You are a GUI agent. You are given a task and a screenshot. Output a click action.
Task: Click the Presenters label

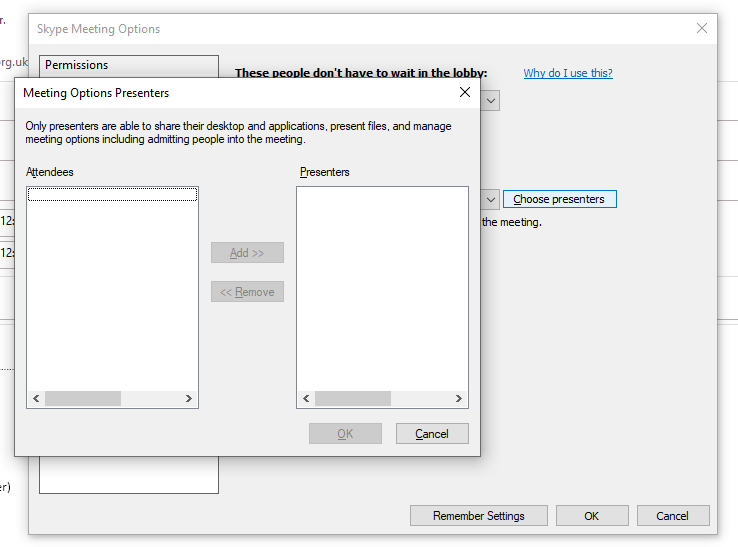click(x=324, y=172)
